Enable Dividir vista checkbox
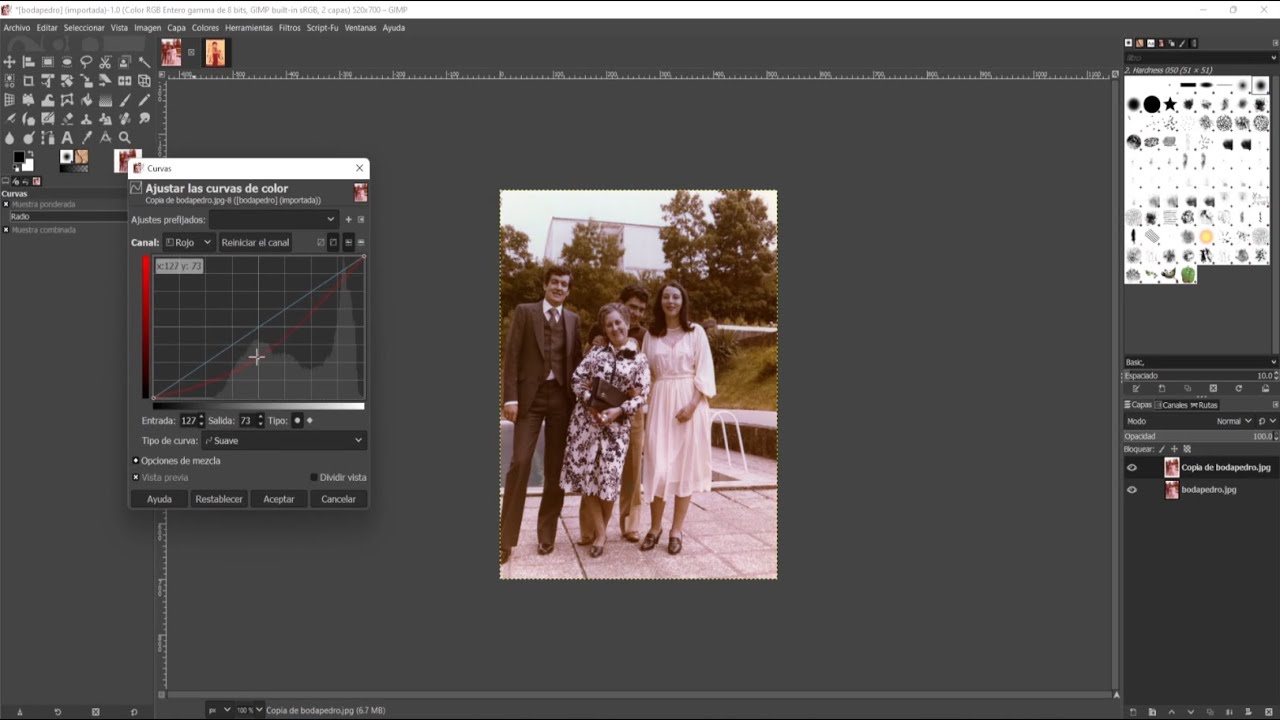Screen dimensions: 1280x720 tap(313, 477)
